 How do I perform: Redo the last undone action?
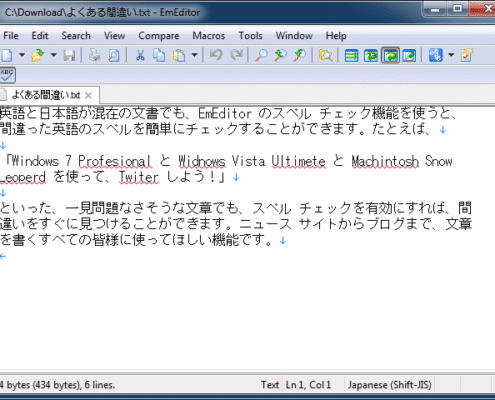click(236, 55)
